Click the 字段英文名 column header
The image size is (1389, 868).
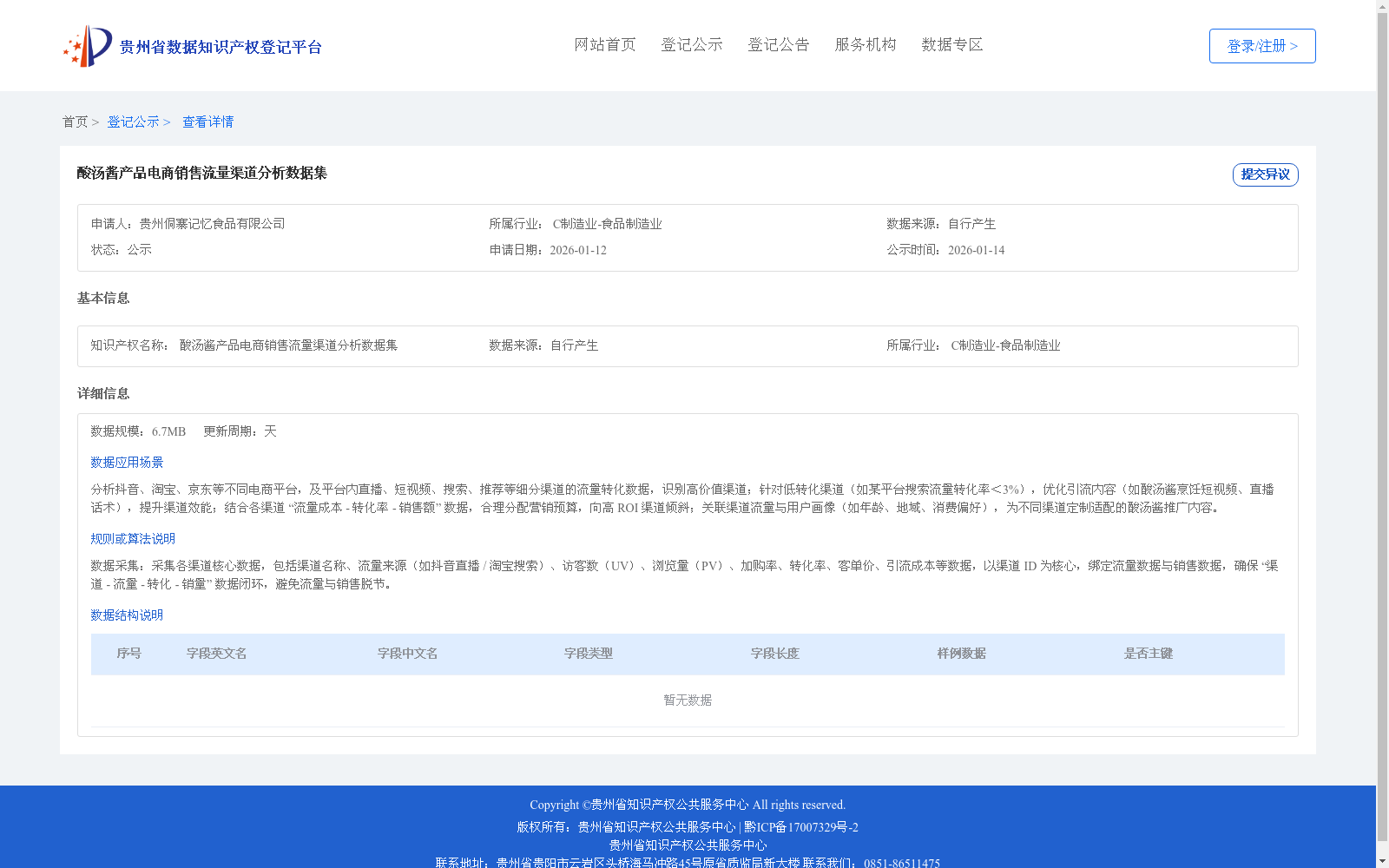click(x=217, y=654)
